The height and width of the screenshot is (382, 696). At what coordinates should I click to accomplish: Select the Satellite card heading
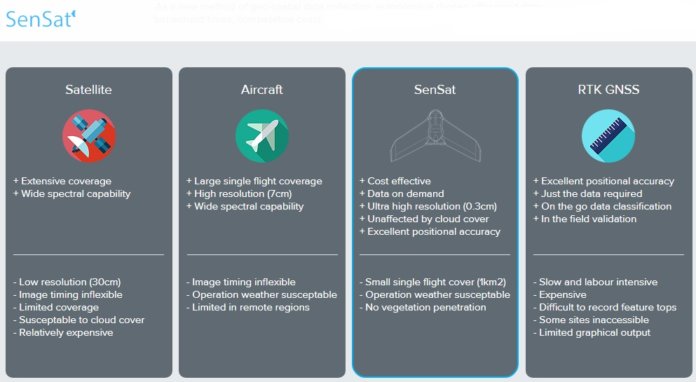88,90
